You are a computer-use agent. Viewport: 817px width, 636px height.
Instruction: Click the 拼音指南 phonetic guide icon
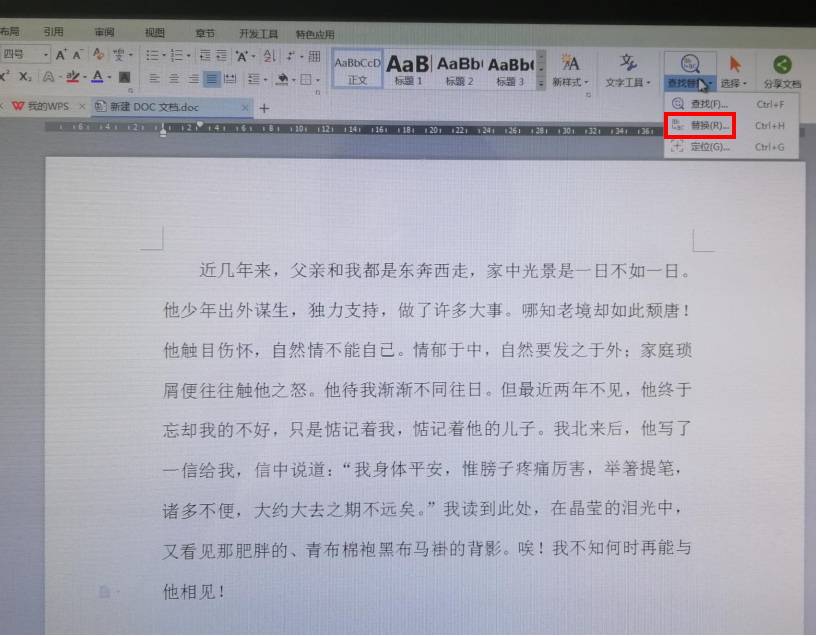[119, 54]
